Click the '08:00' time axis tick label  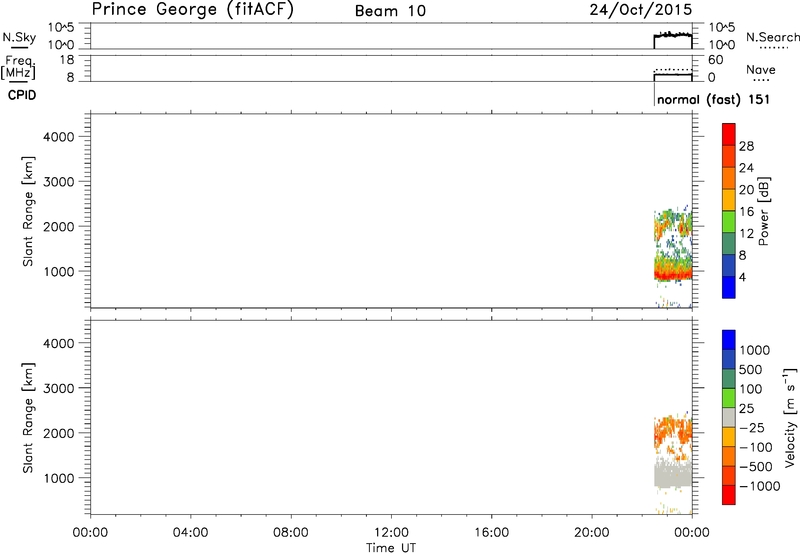coord(291,533)
